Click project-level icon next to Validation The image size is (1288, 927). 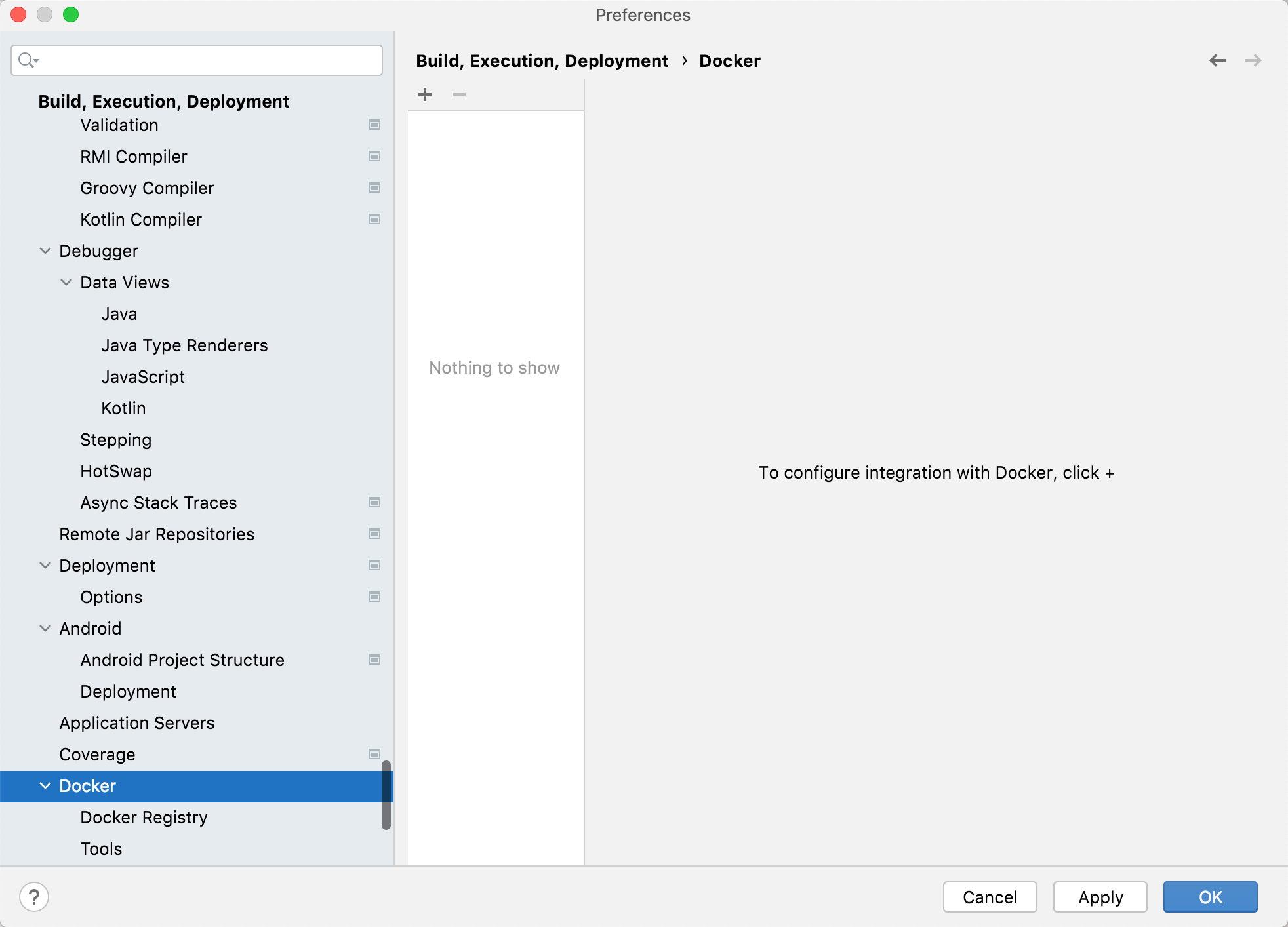click(374, 125)
